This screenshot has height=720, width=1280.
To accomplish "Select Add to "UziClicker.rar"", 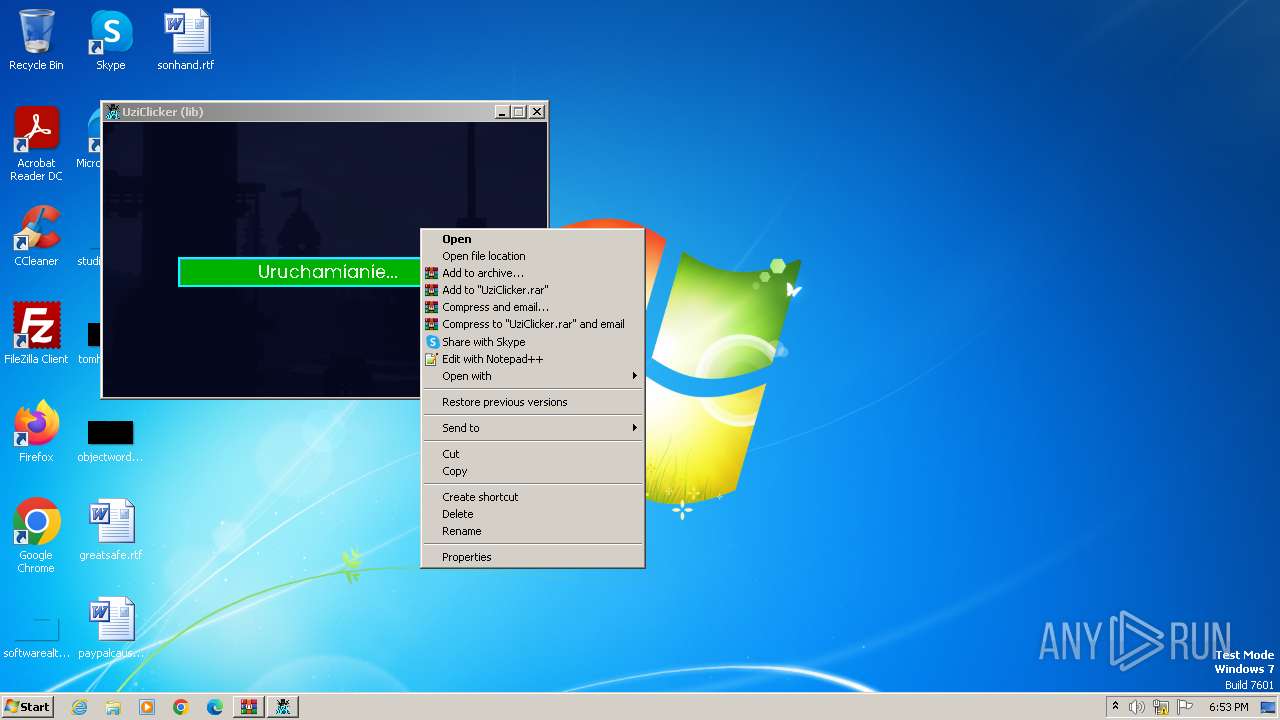I will coord(533,290).
